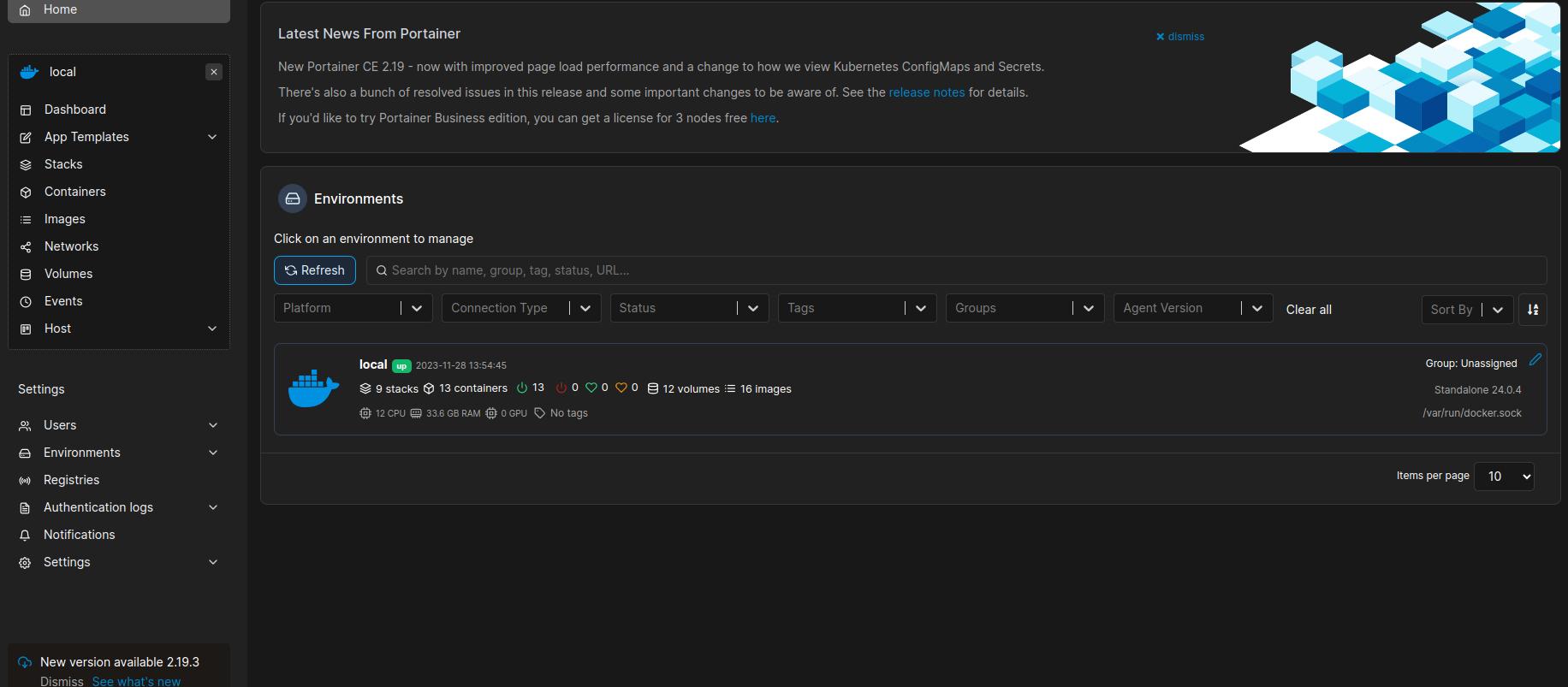Click the environment search input field
Image resolution: width=1568 pixels, height=687 pixels.
coord(955,270)
